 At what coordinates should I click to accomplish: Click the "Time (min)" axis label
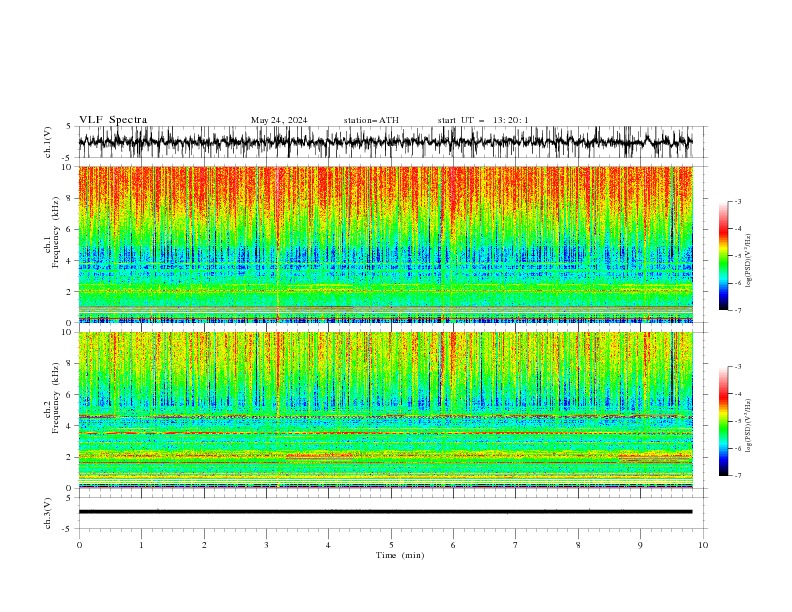pyautogui.click(x=400, y=555)
